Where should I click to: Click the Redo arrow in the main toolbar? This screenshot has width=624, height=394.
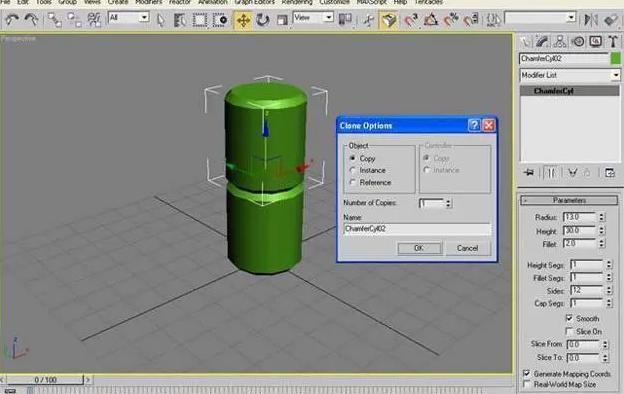31,19
